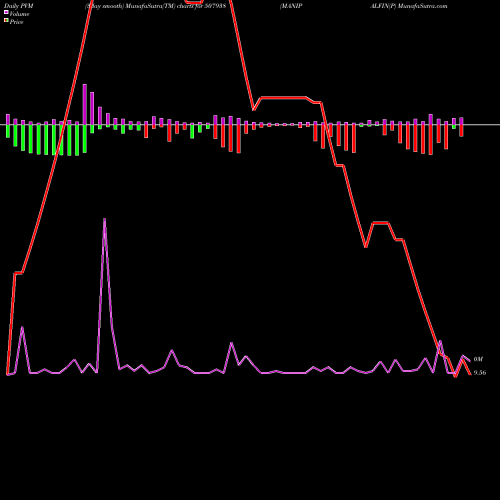Click the Price legend color swatch

click(6, 21)
